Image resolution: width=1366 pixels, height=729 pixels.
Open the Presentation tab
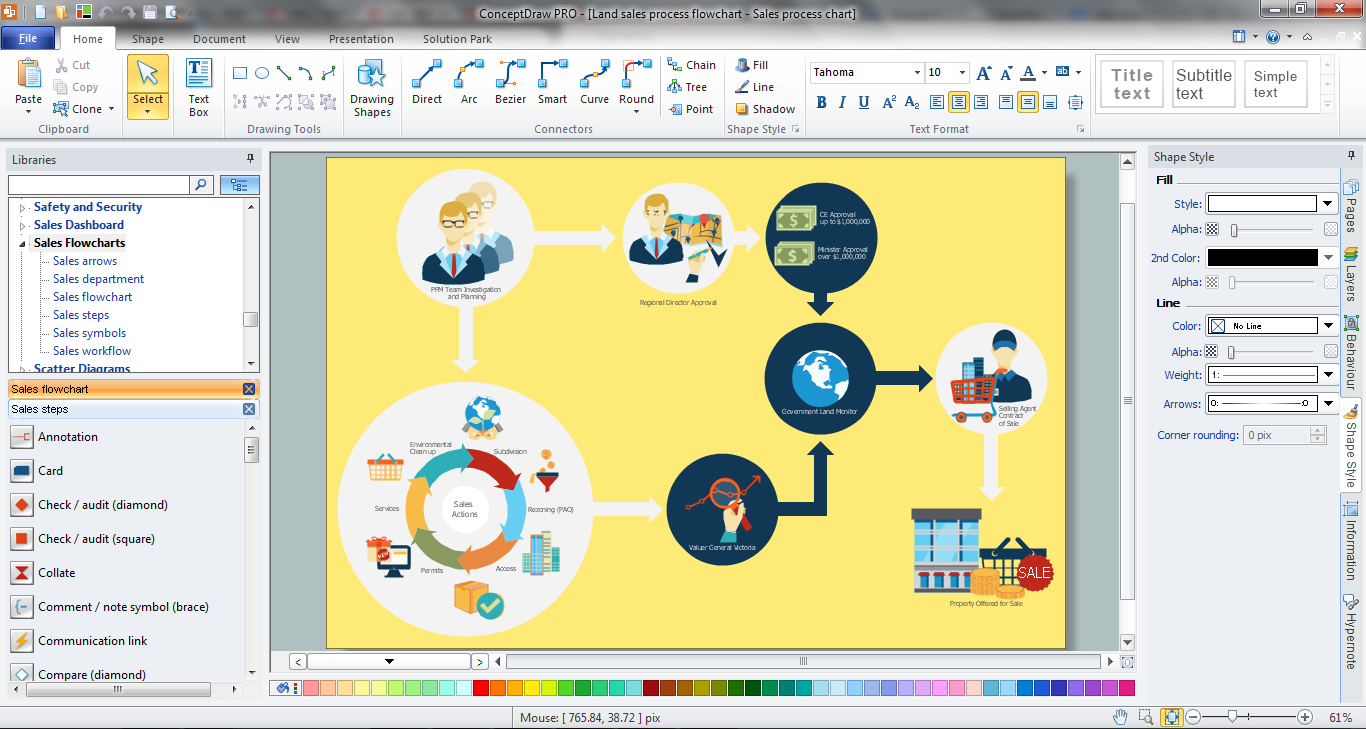coord(361,39)
